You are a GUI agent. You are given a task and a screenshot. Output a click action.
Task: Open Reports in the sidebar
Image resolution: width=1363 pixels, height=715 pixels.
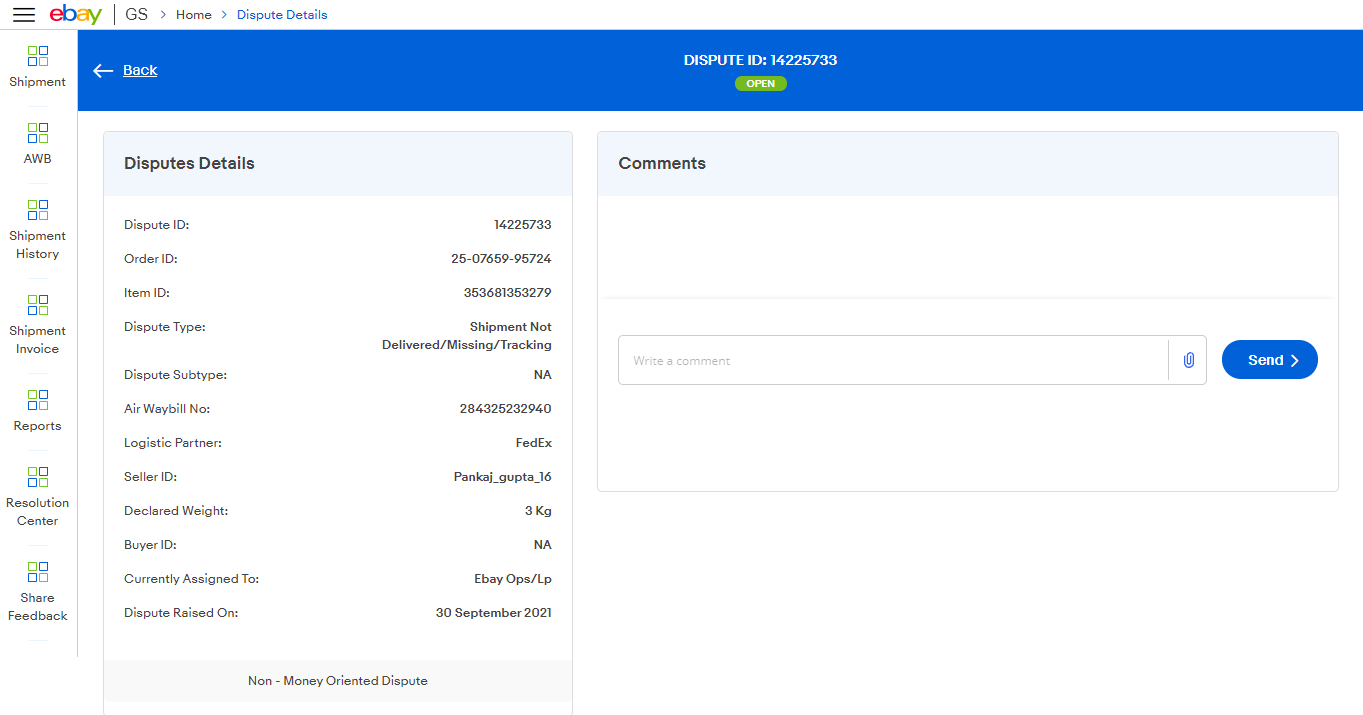pyautogui.click(x=38, y=411)
